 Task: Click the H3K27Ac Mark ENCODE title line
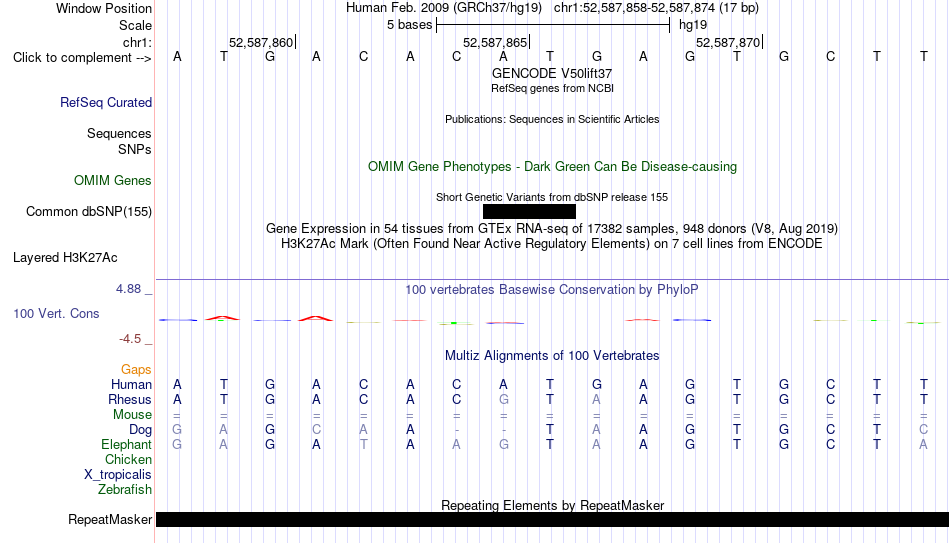[552, 244]
